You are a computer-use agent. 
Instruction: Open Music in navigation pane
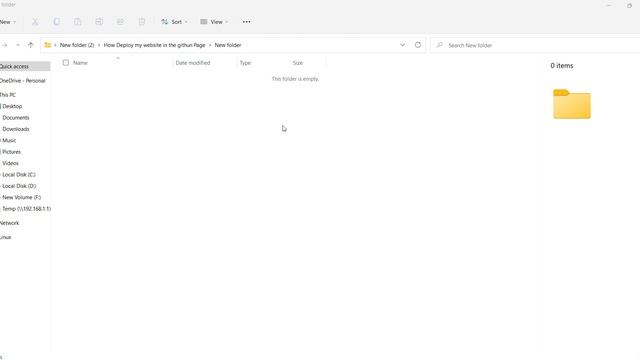click(x=9, y=140)
